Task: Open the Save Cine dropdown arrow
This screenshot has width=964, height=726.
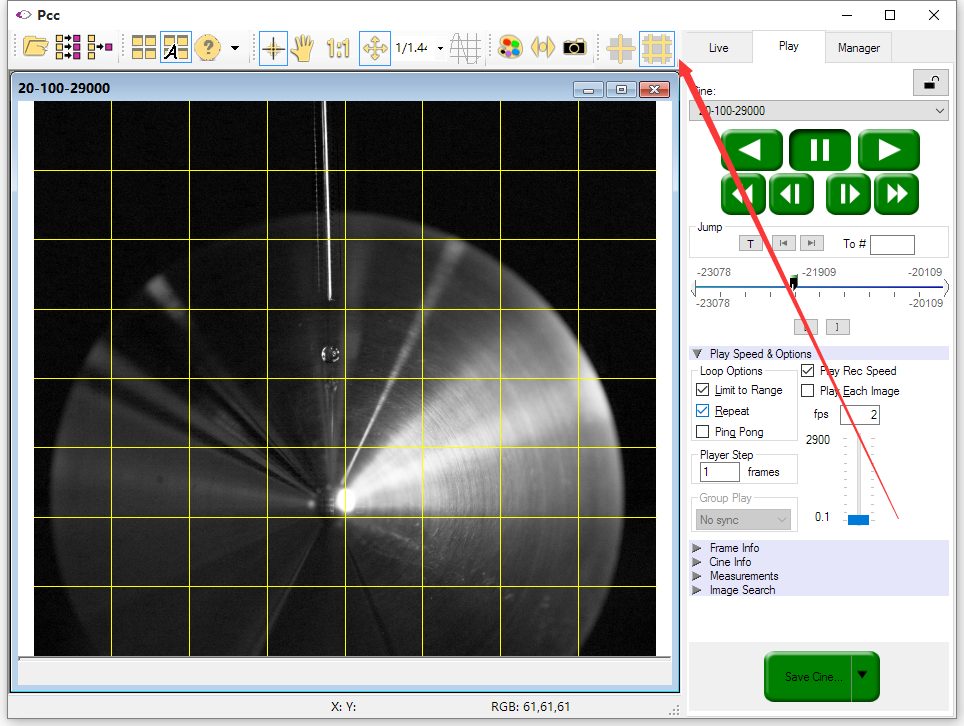Action: pyautogui.click(x=864, y=675)
